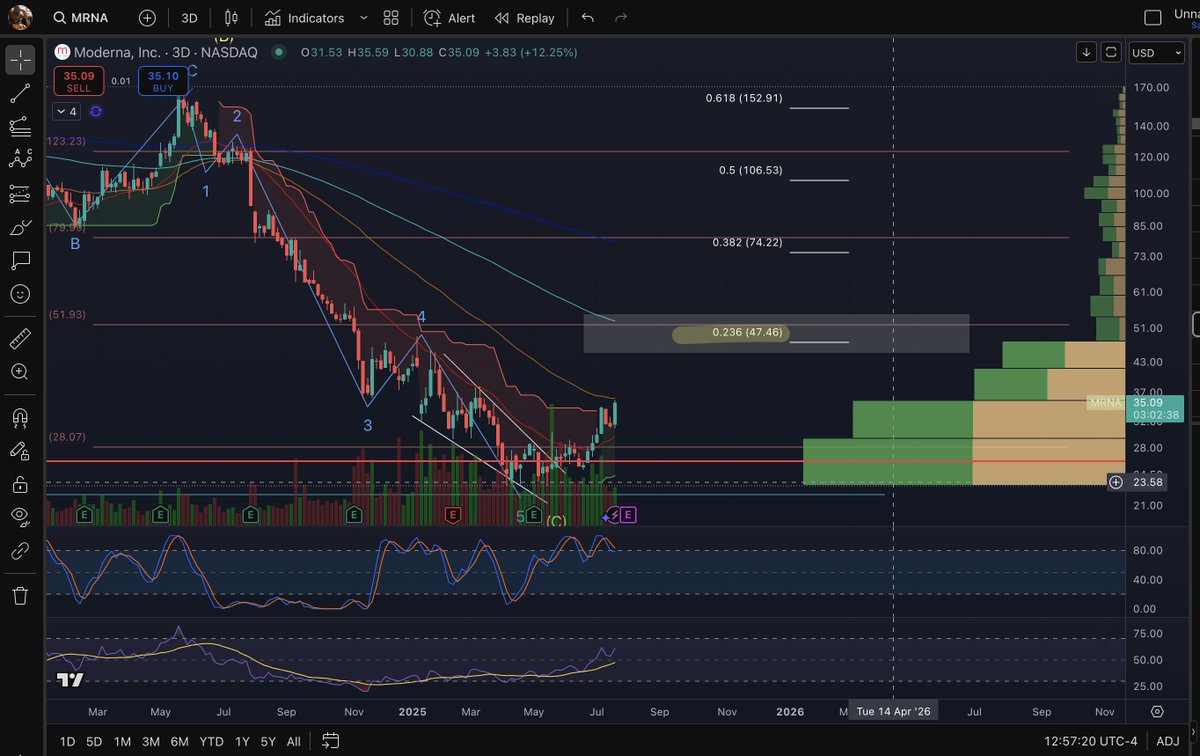Click the plus compare symbol icon
The width and height of the screenshot is (1200, 756).
[x=147, y=18]
